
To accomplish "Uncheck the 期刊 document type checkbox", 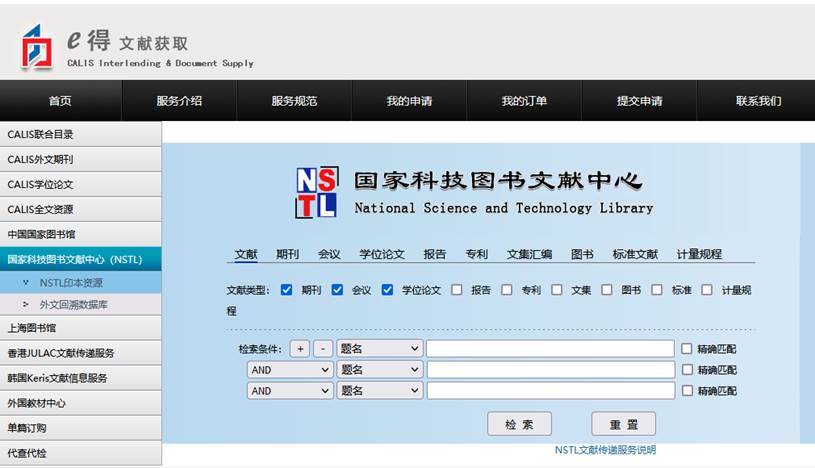I will pos(286,290).
